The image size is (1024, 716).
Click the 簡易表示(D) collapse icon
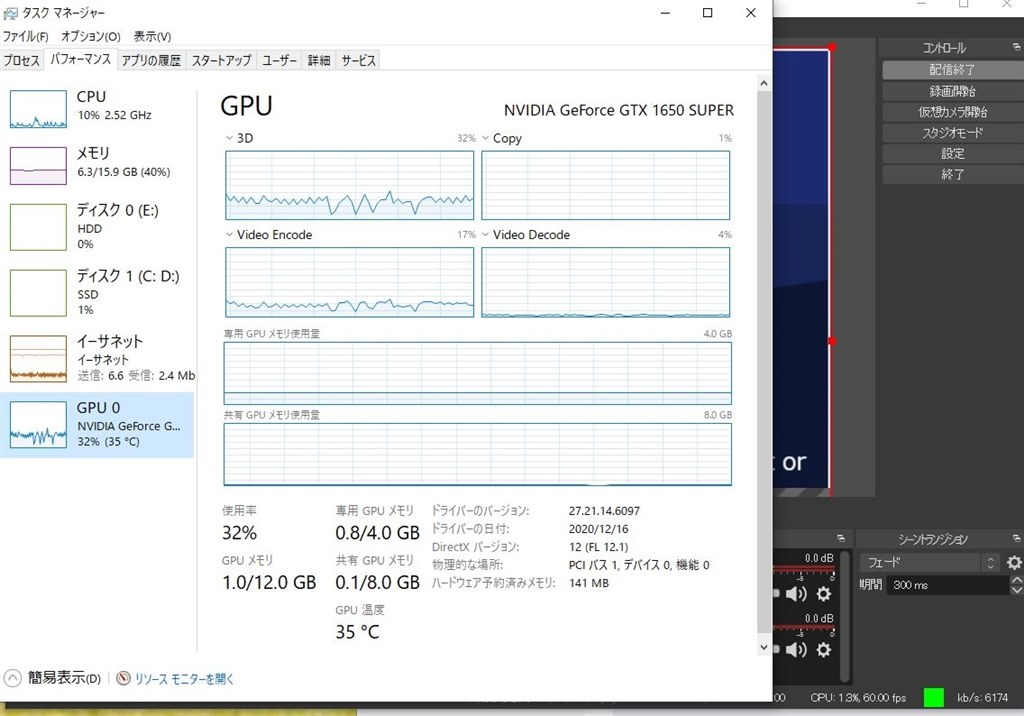pos(12,678)
